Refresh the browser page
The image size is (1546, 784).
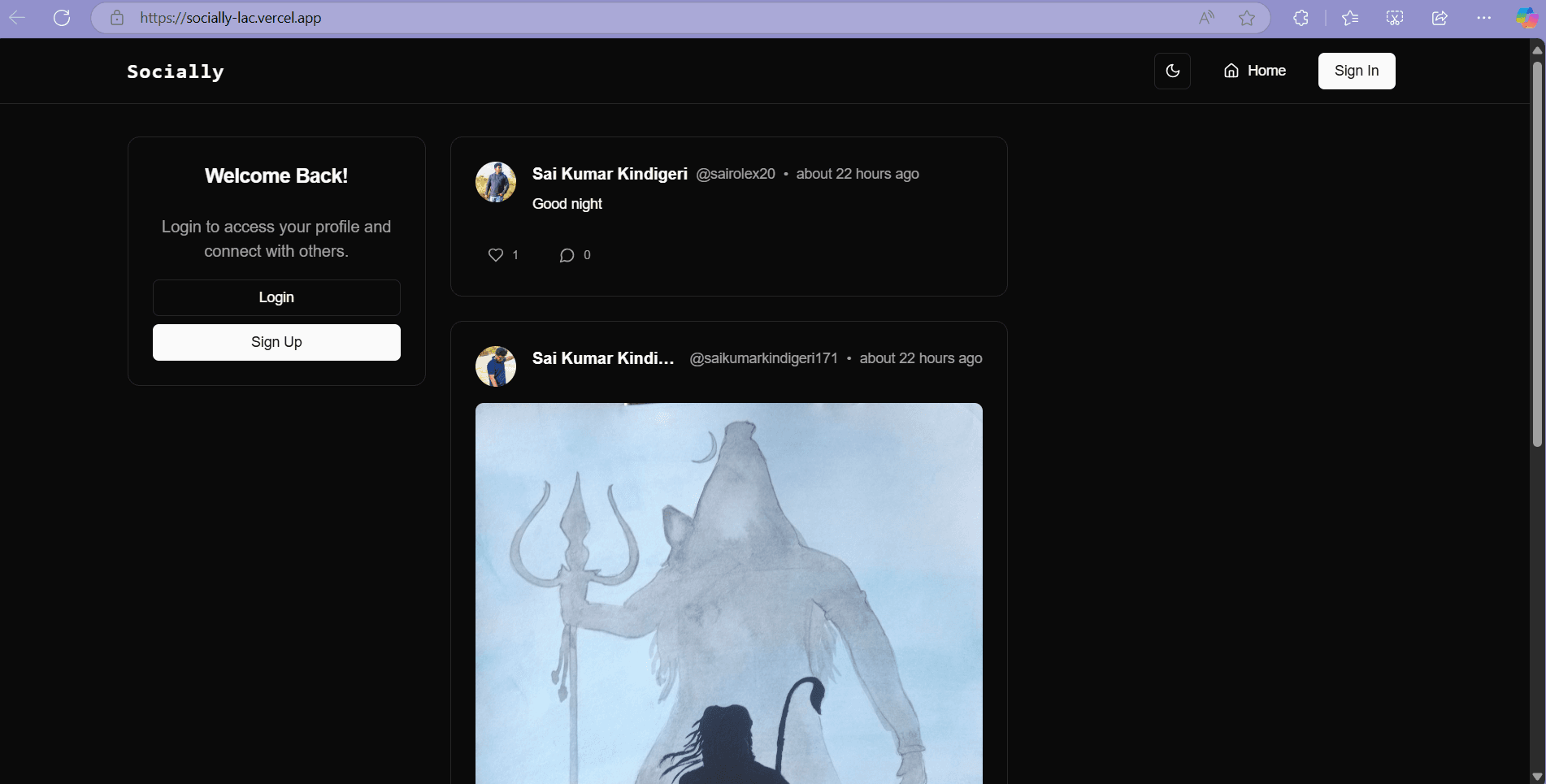click(62, 18)
